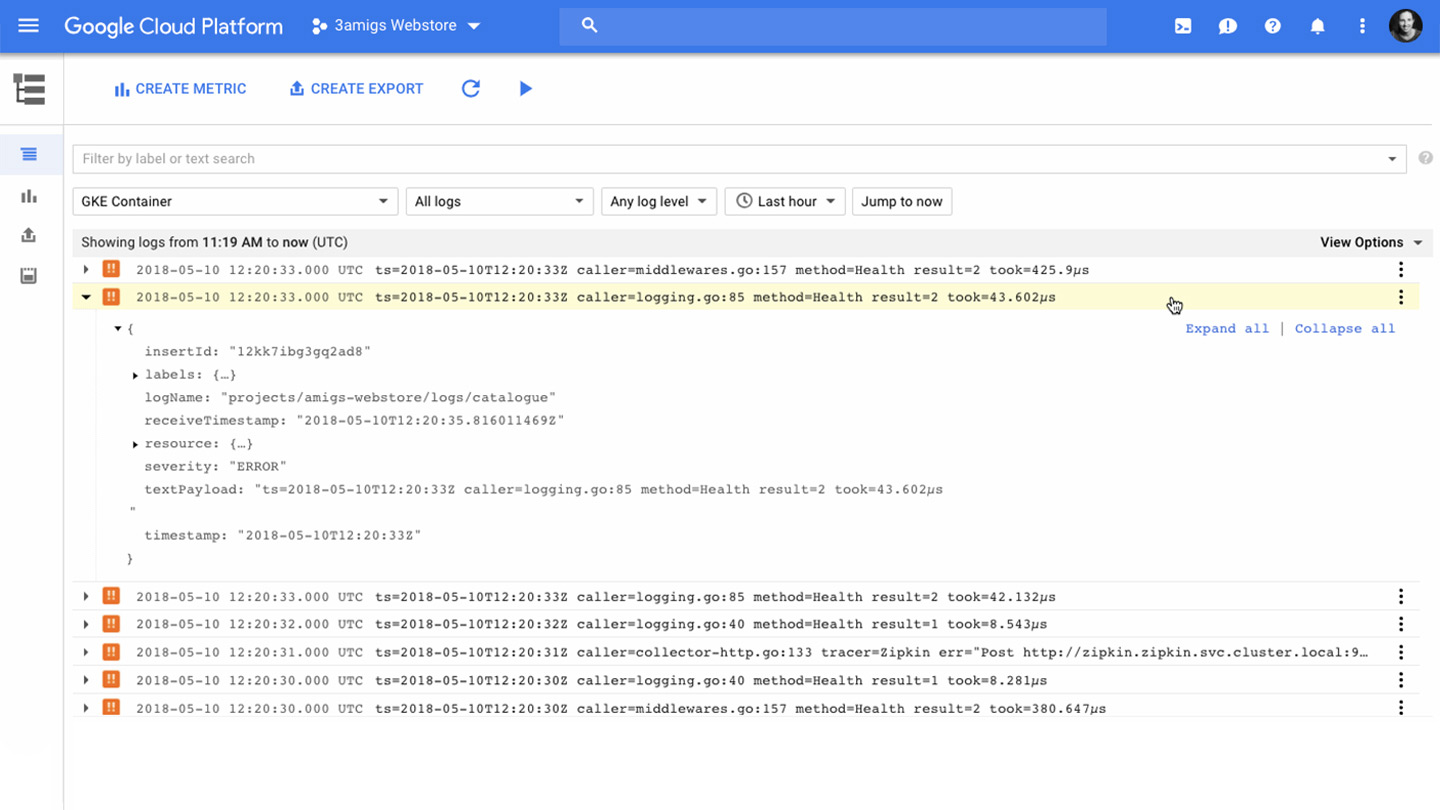Open the more menu for took=43.602µs entry
Image resolution: width=1440 pixels, height=810 pixels.
pos(1401,297)
